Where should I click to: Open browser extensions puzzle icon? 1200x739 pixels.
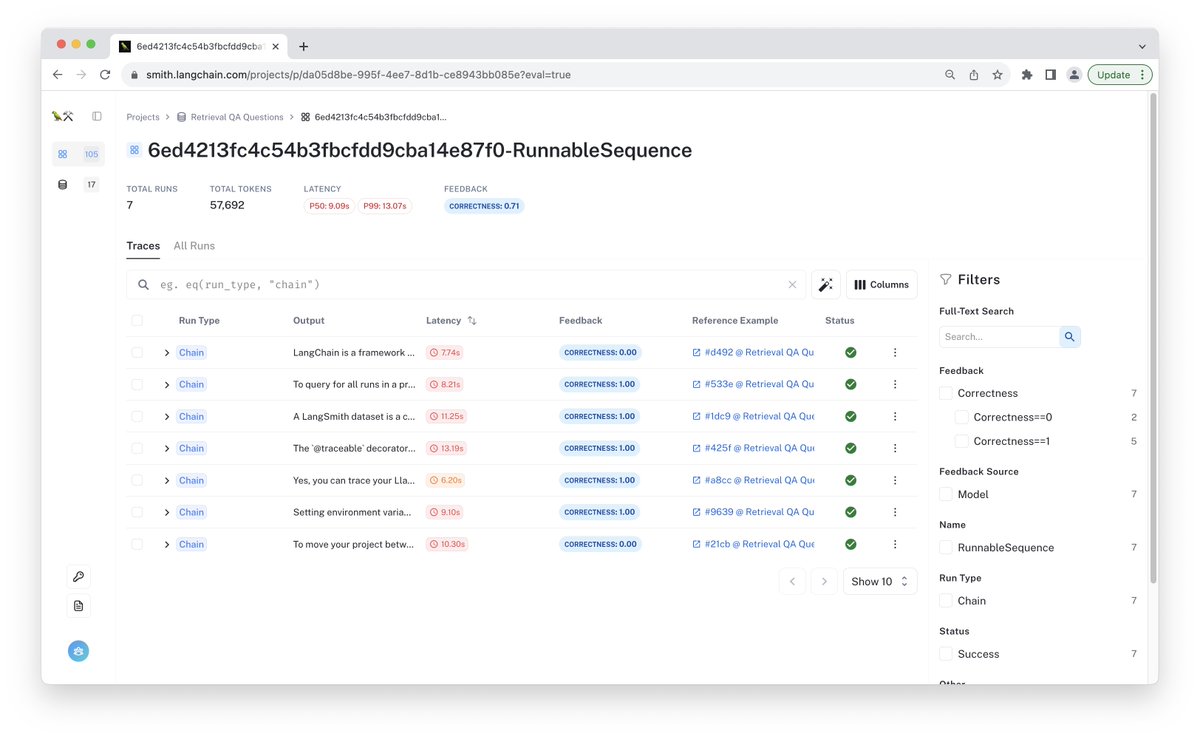pos(1026,75)
